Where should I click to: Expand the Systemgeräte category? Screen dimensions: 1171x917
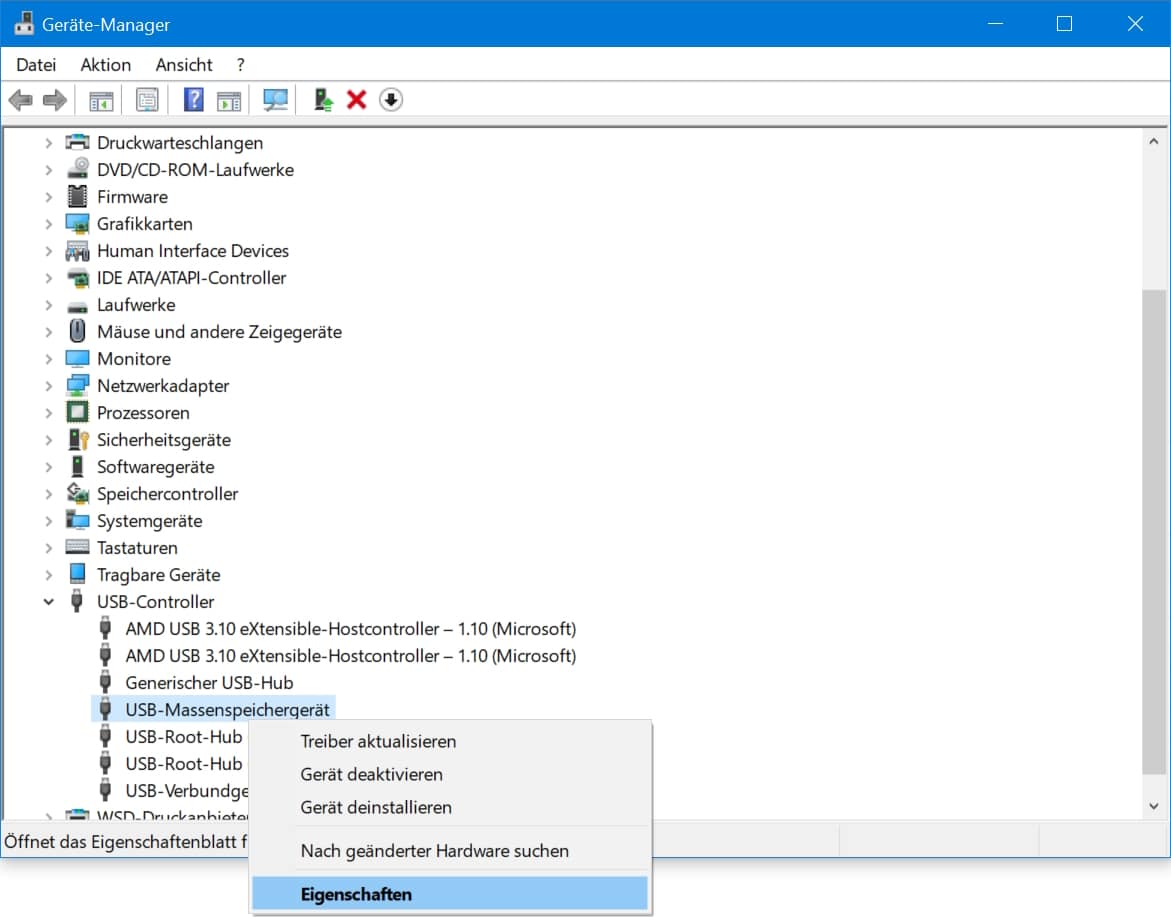pyautogui.click(x=49, y=521)
